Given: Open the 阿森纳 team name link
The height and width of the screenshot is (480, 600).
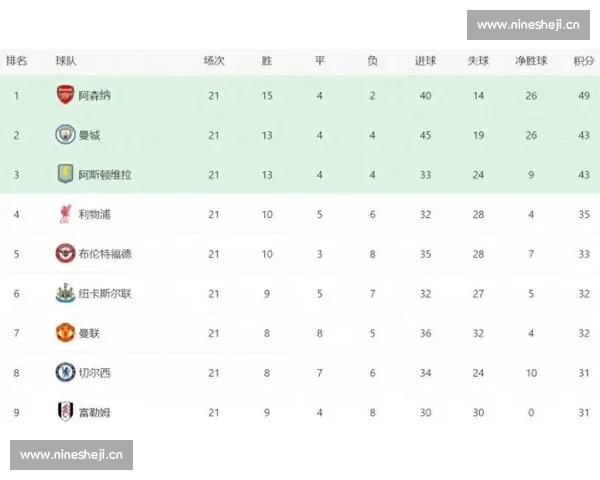Looking at the screenshot, I should click(95, 96).
